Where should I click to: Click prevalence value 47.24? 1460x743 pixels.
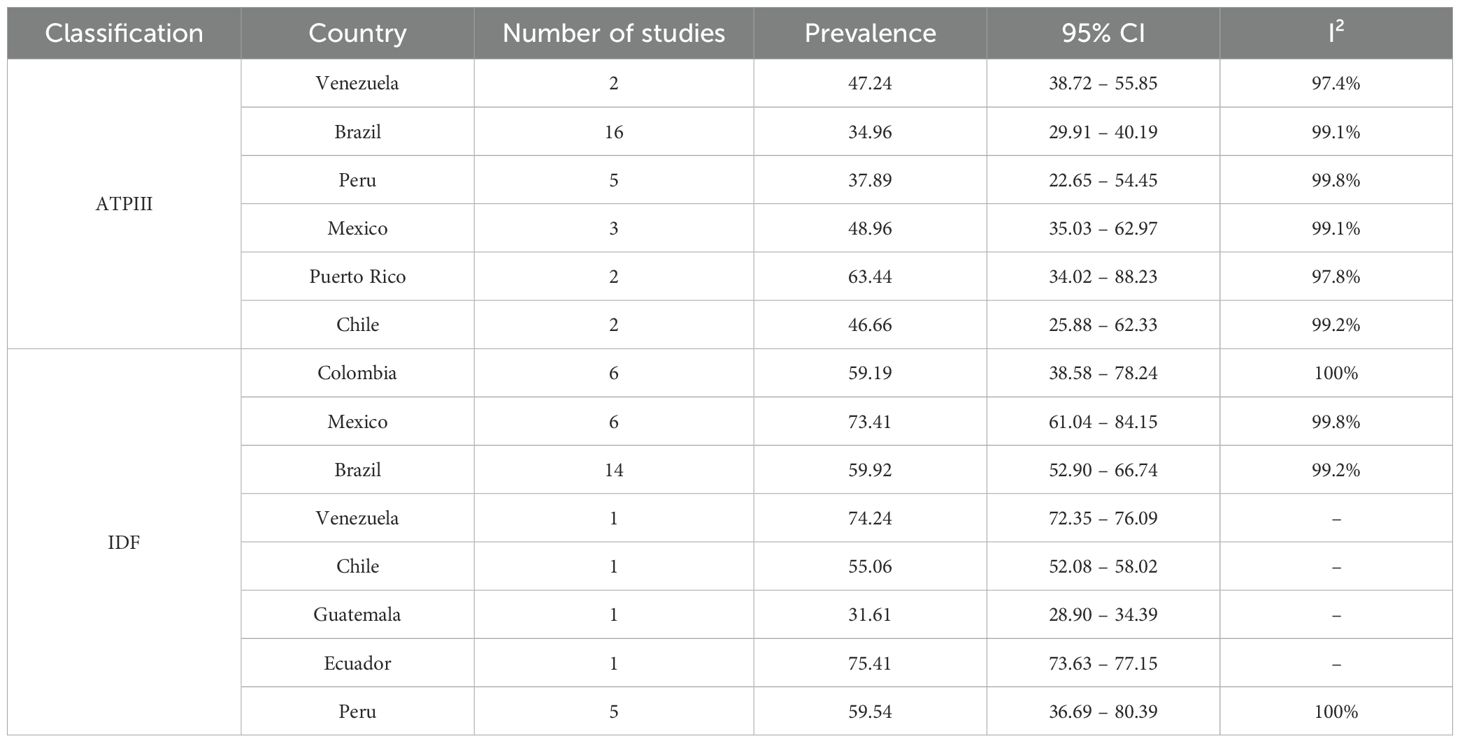870,84
